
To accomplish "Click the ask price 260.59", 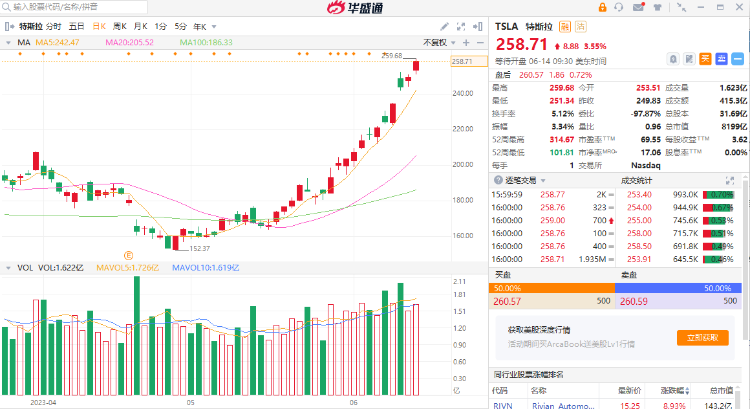I will [x=634, y=301].
